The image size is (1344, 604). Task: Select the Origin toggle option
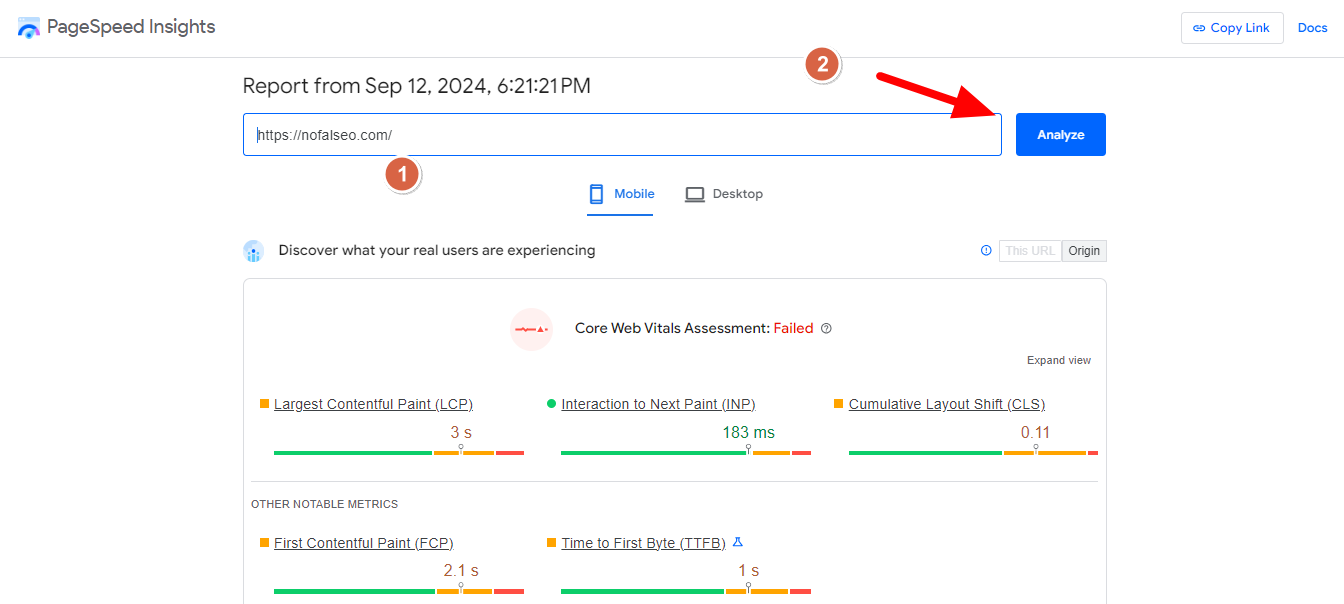click(x=1084, y=251)
